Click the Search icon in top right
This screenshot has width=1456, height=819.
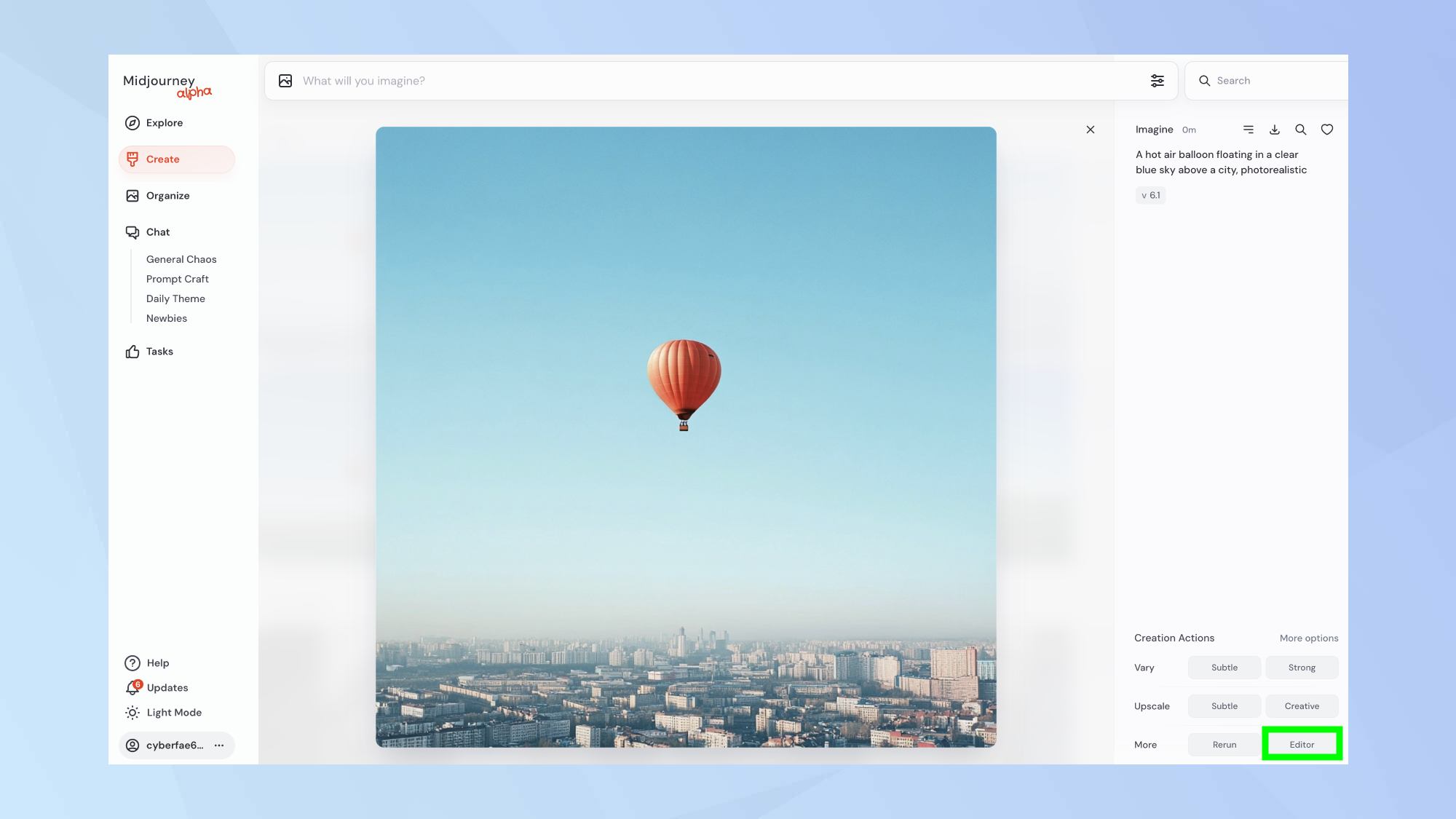coord(1206,80)
